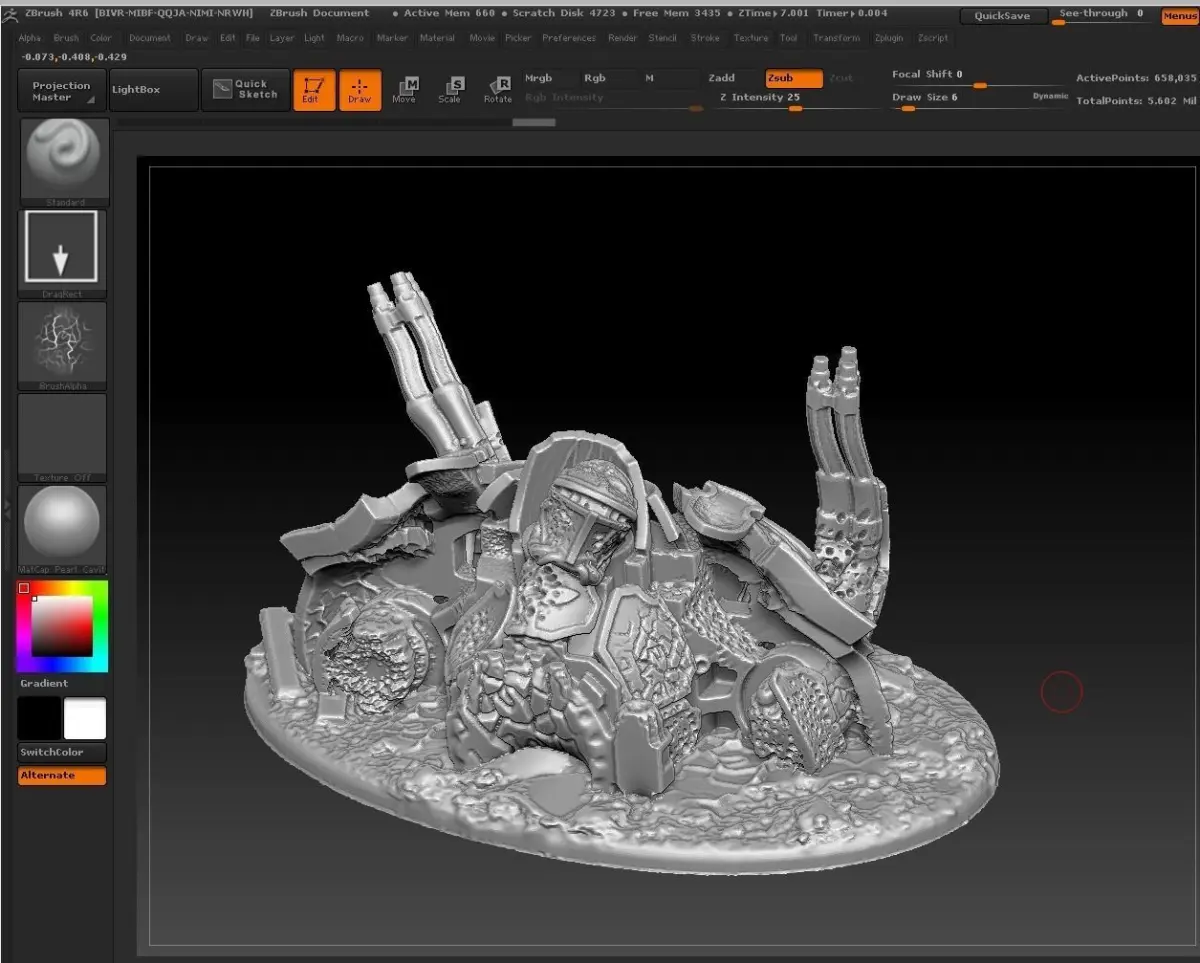Toggle Dynamic draw size
The height and width of the screenshot is (963, 1200).
coord(1050,96)
